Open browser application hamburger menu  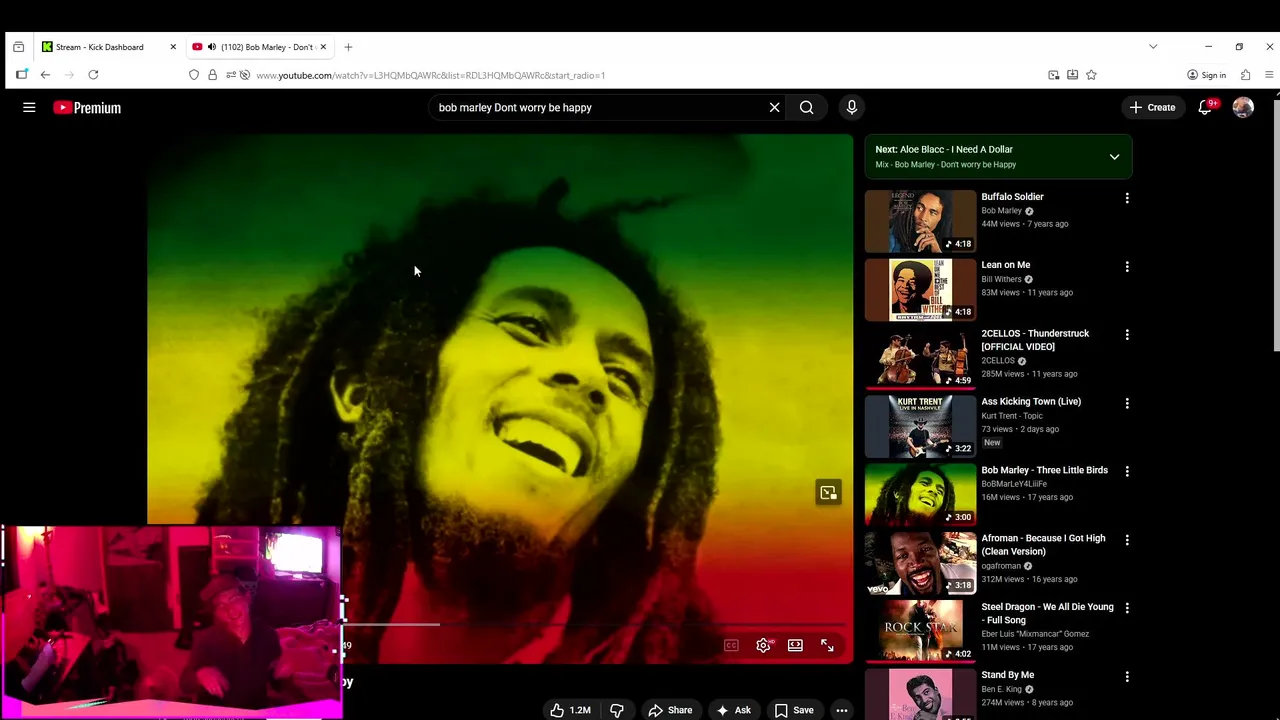point(1269,75)
